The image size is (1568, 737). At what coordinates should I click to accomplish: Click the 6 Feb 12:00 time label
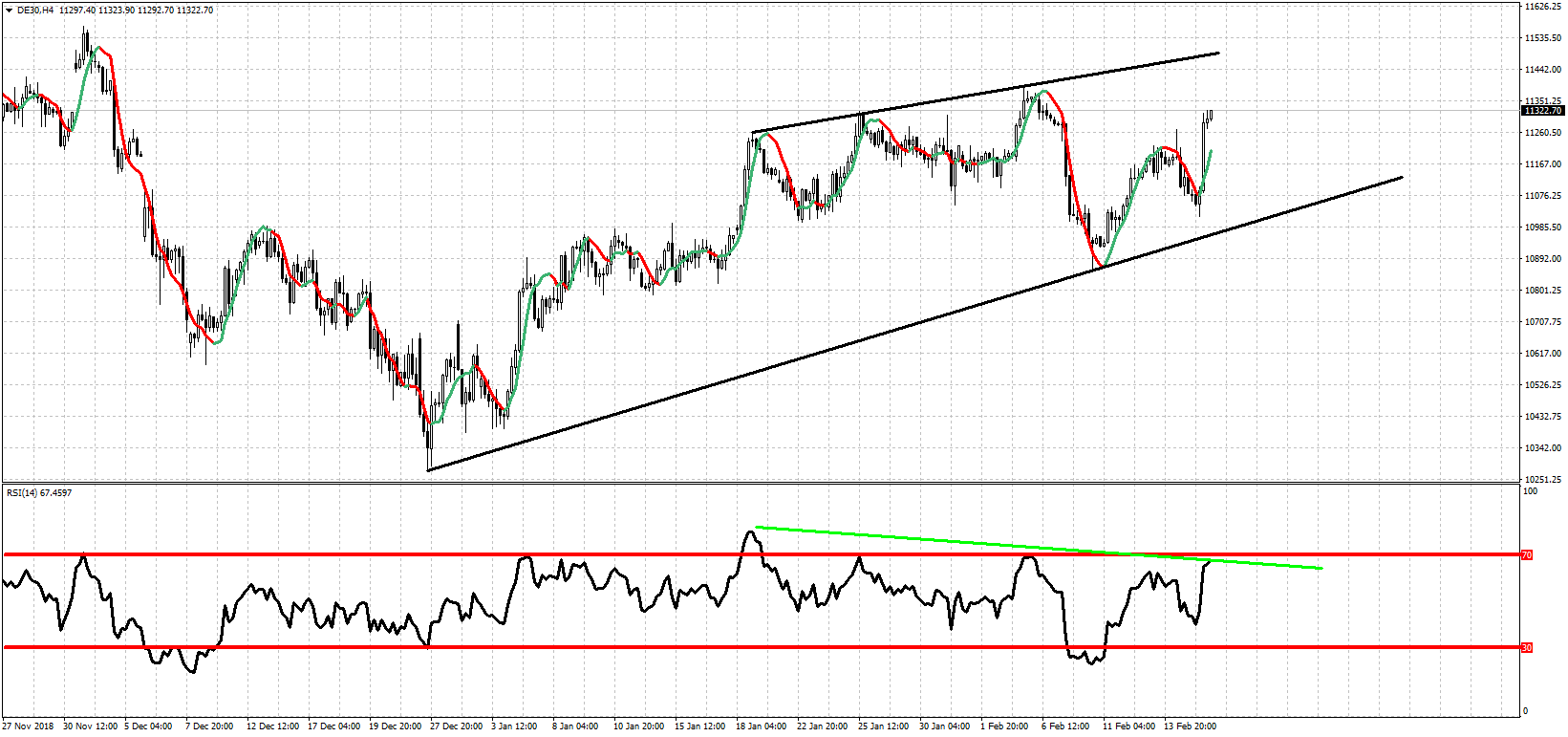click(1065, 726)
